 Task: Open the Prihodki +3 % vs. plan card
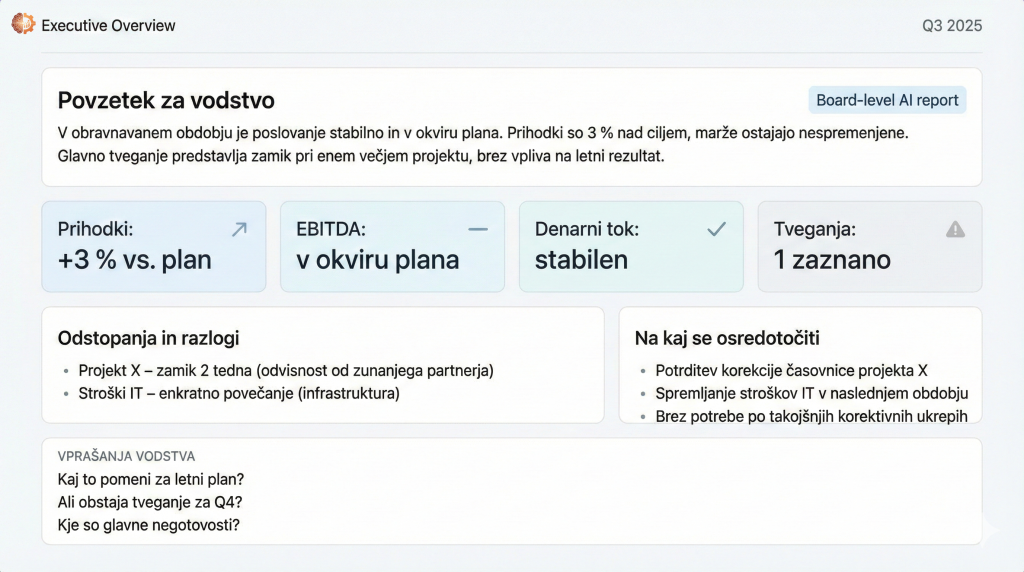click(154, 247)
